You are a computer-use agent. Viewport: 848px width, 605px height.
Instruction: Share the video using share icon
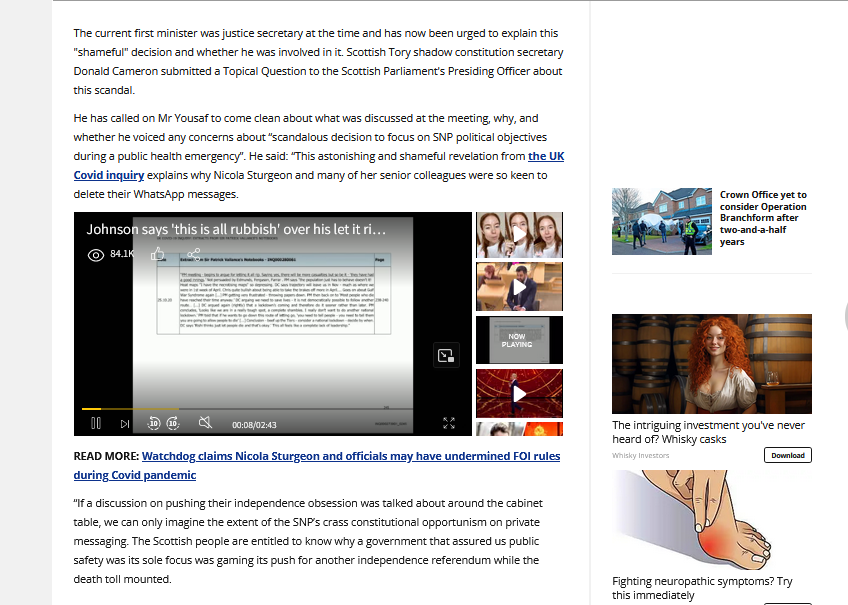tap(194, 254)
